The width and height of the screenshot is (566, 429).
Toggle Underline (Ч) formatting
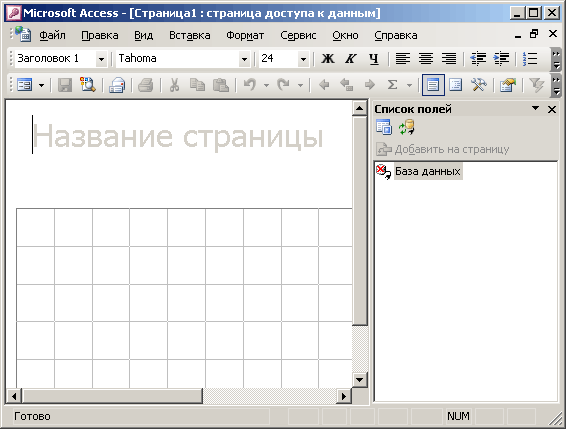374,58
